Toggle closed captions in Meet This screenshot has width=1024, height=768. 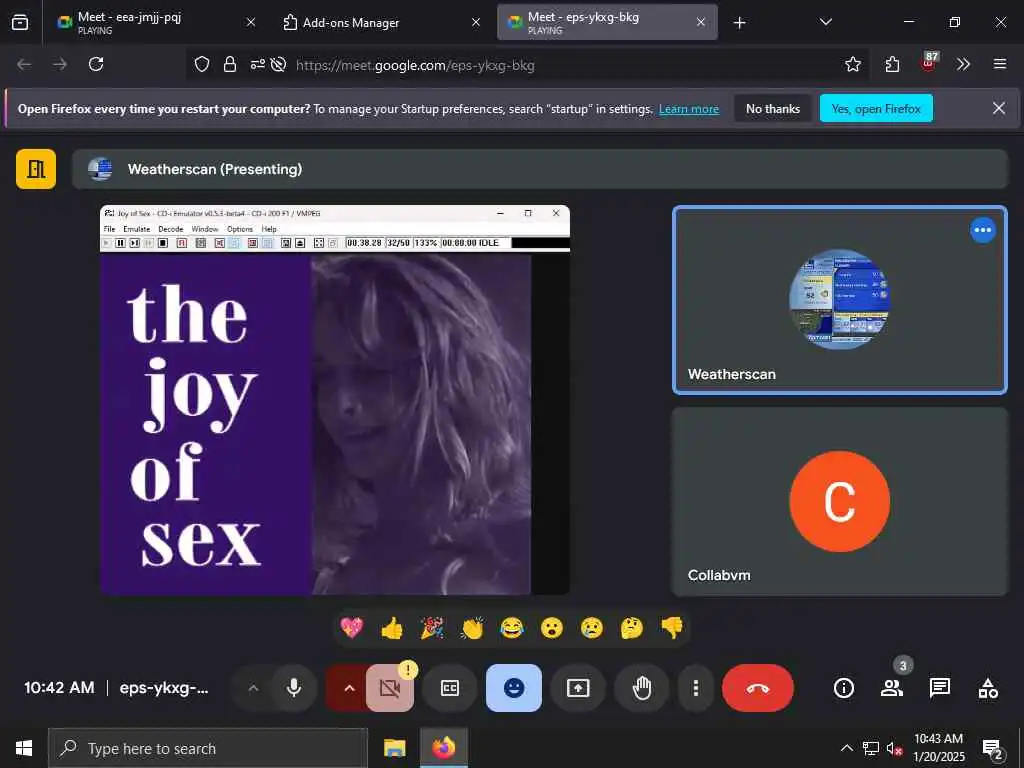pos(450,688)
